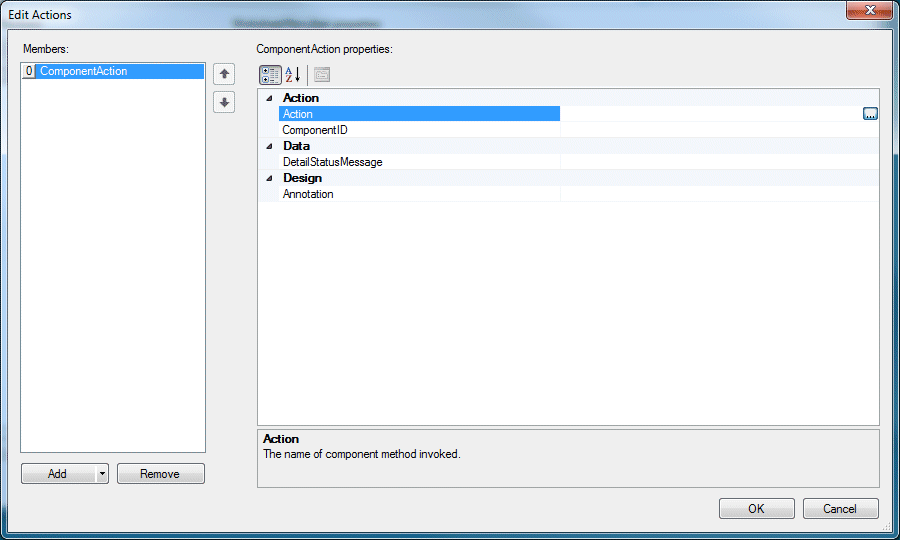Collapse the Action category
Viewport: 900px width, 540px height.
click(269, 98)
